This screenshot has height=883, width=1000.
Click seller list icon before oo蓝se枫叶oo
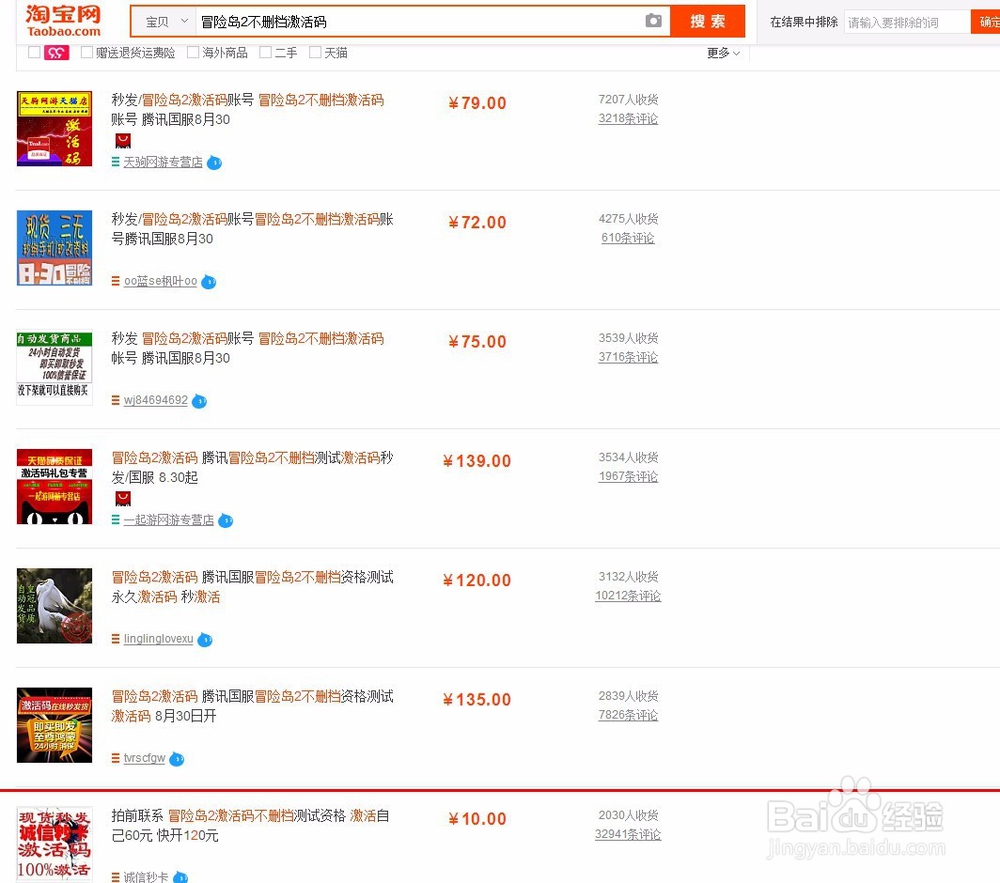click(x=115, y=281)
